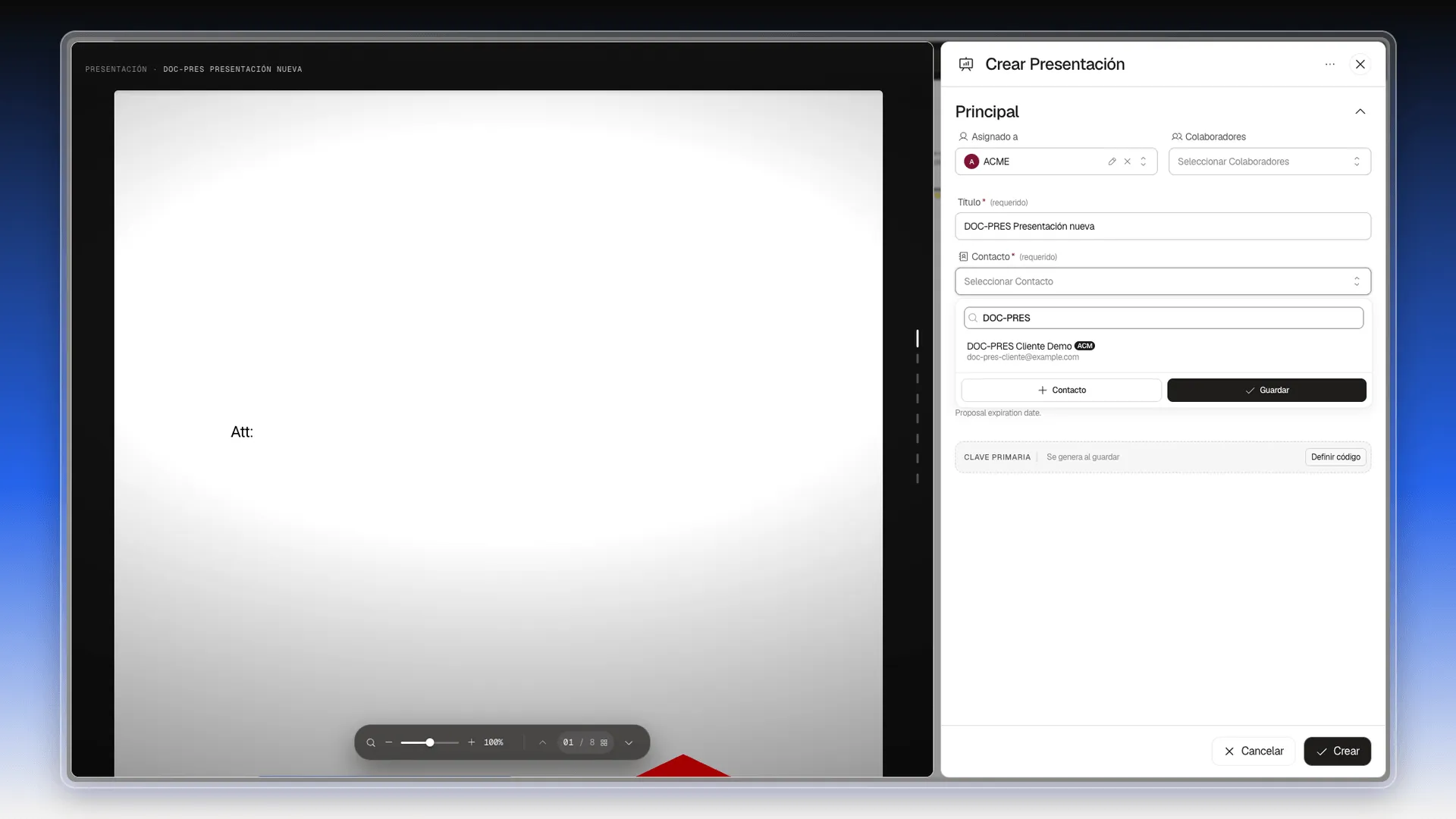Click the presentation icon beside Crear Presentación
The image size is (1456, 819).
[966, 64]
